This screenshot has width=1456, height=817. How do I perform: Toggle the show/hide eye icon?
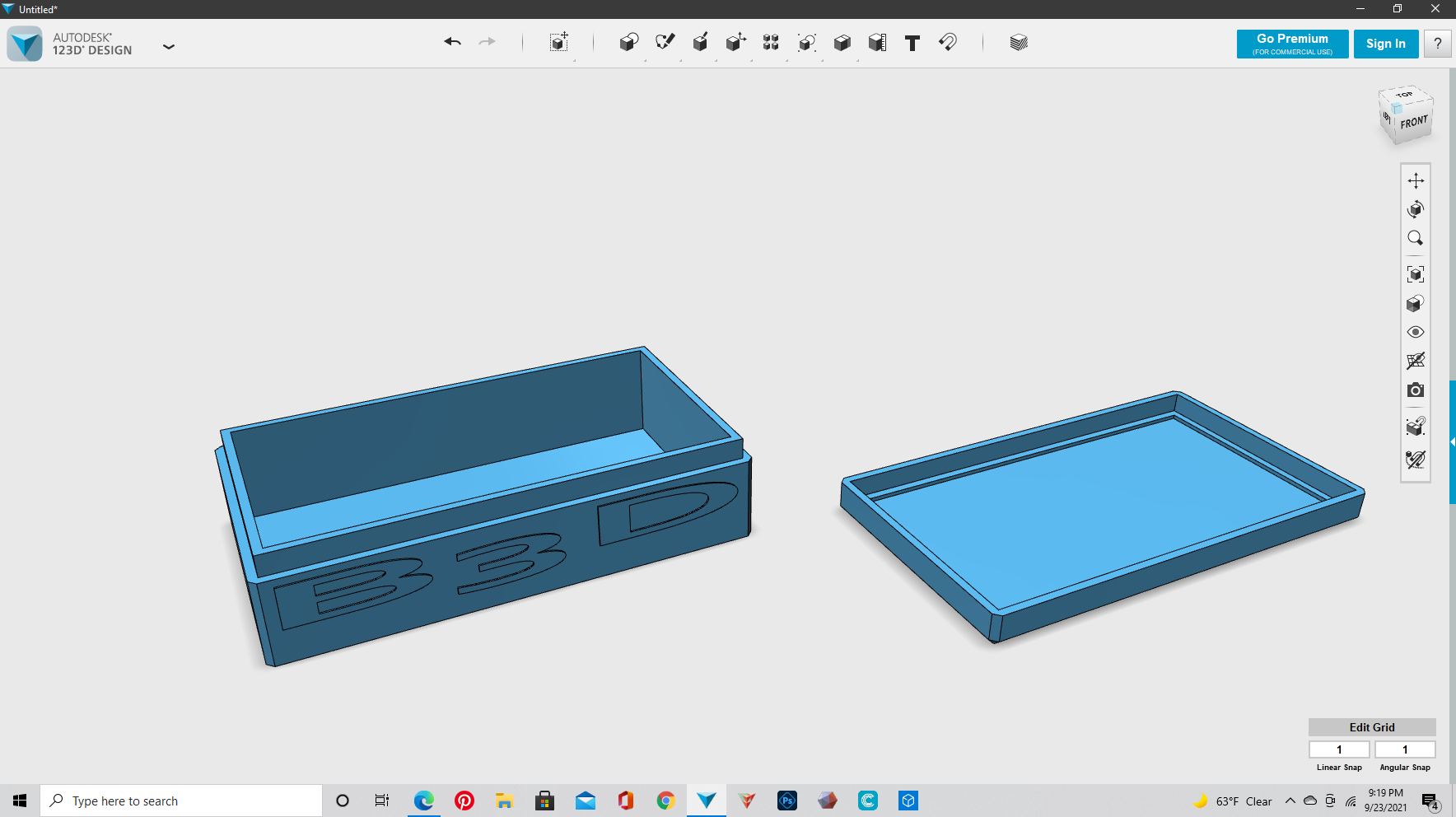point(1415,332)
